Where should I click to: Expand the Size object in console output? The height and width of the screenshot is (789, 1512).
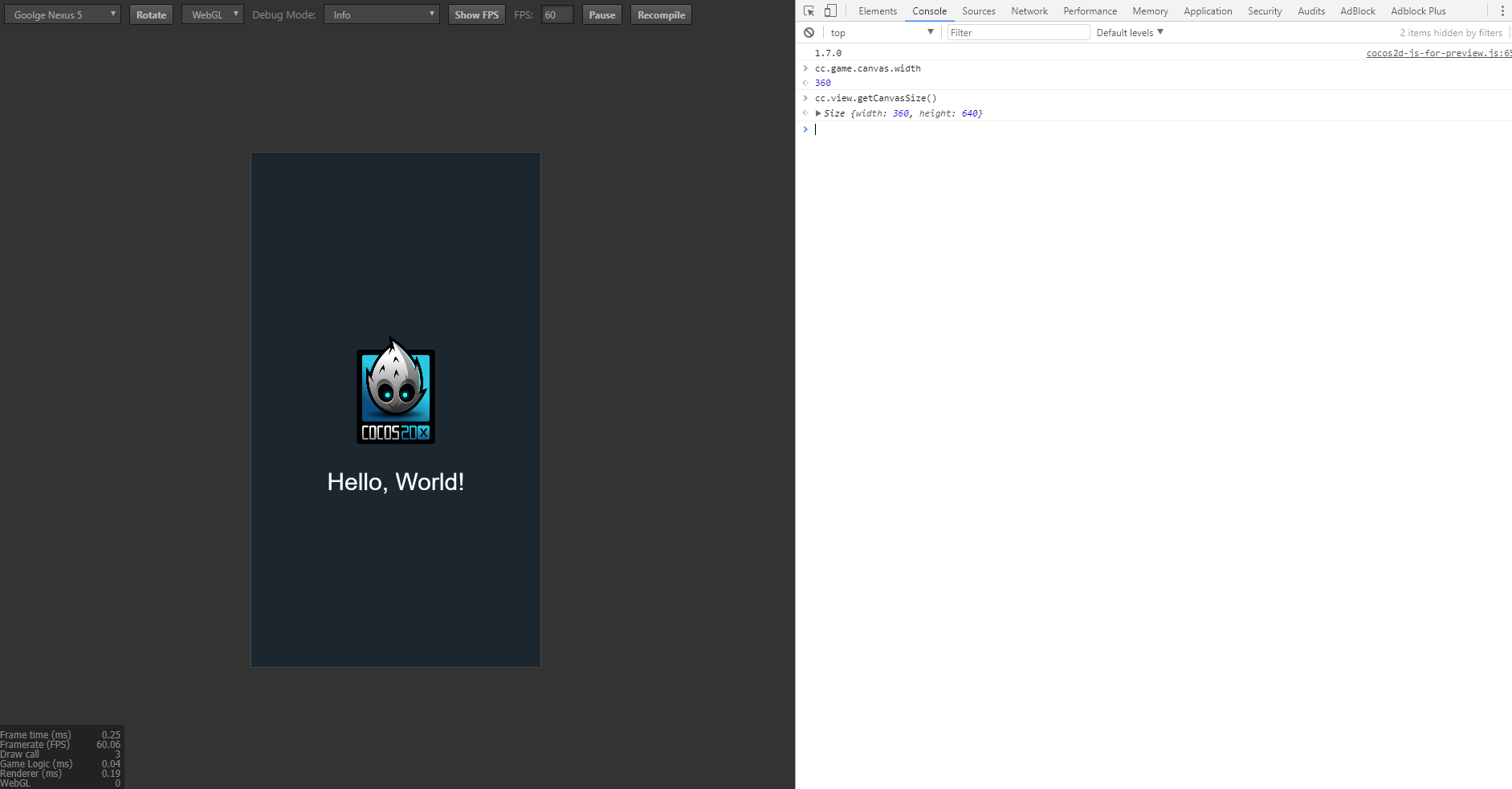(x=818, y=113)
